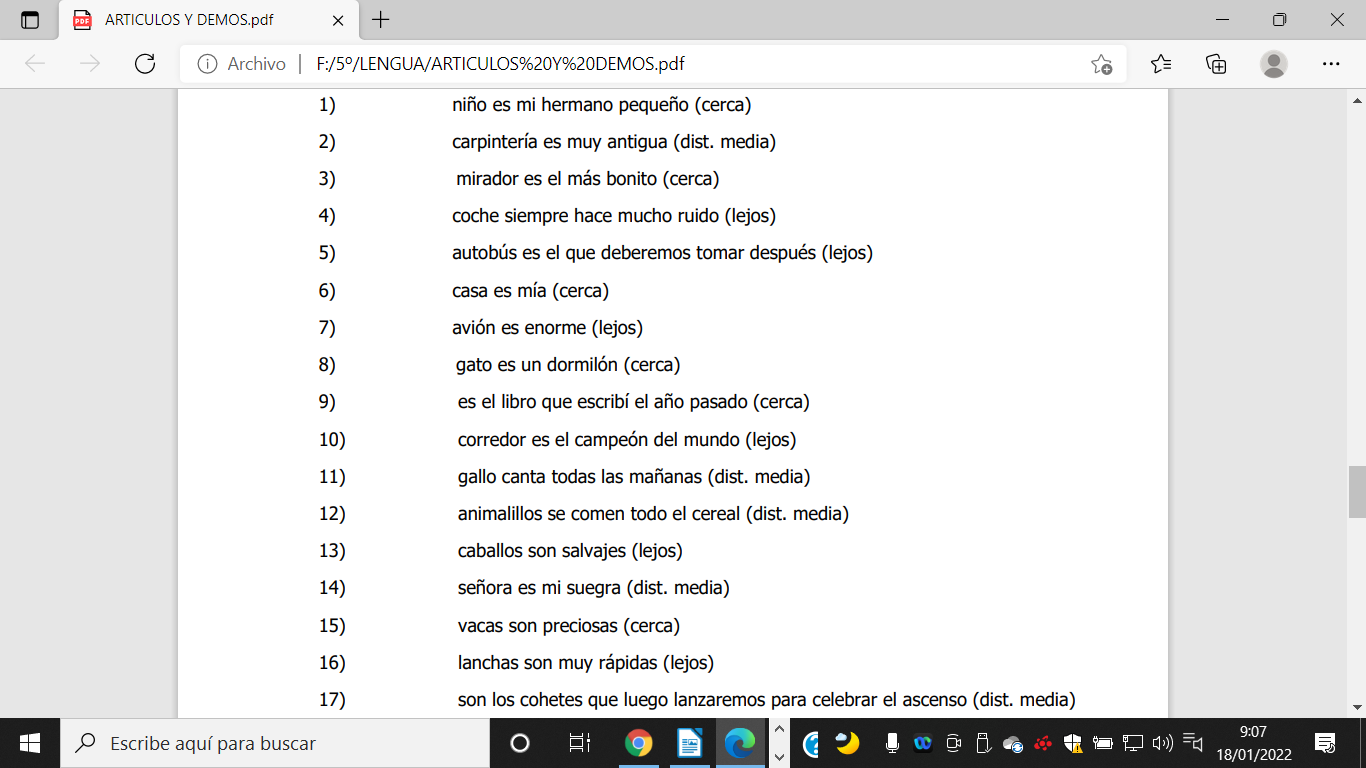Open a new browser tab

[x=381, y=20]
